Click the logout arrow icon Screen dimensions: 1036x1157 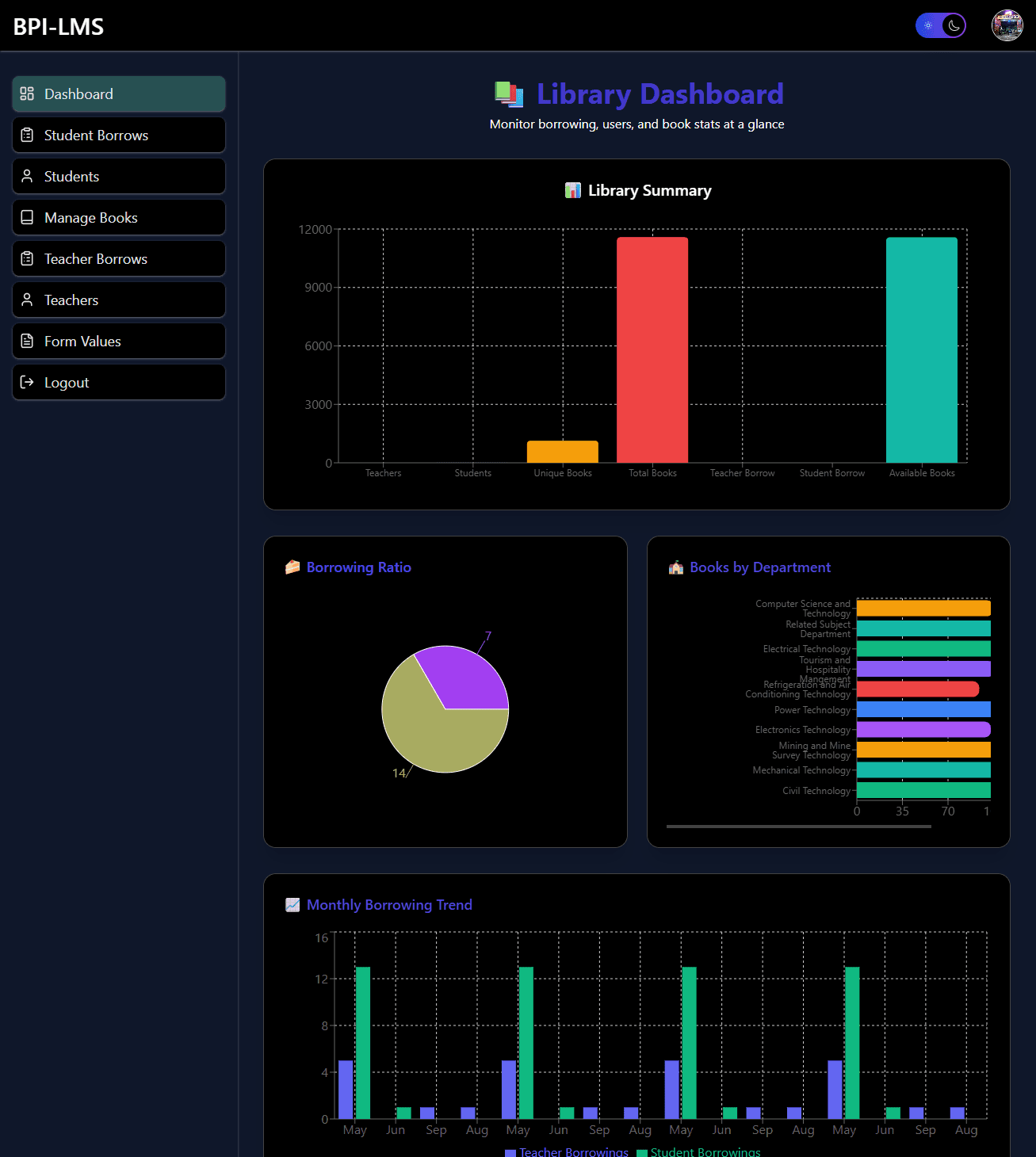(27, 382)
